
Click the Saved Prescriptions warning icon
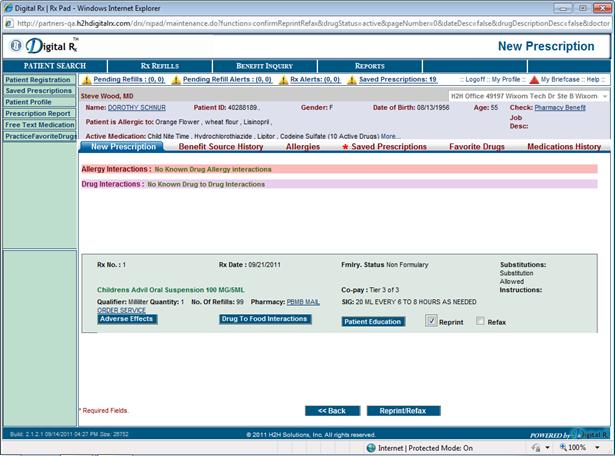pos(351,80)
